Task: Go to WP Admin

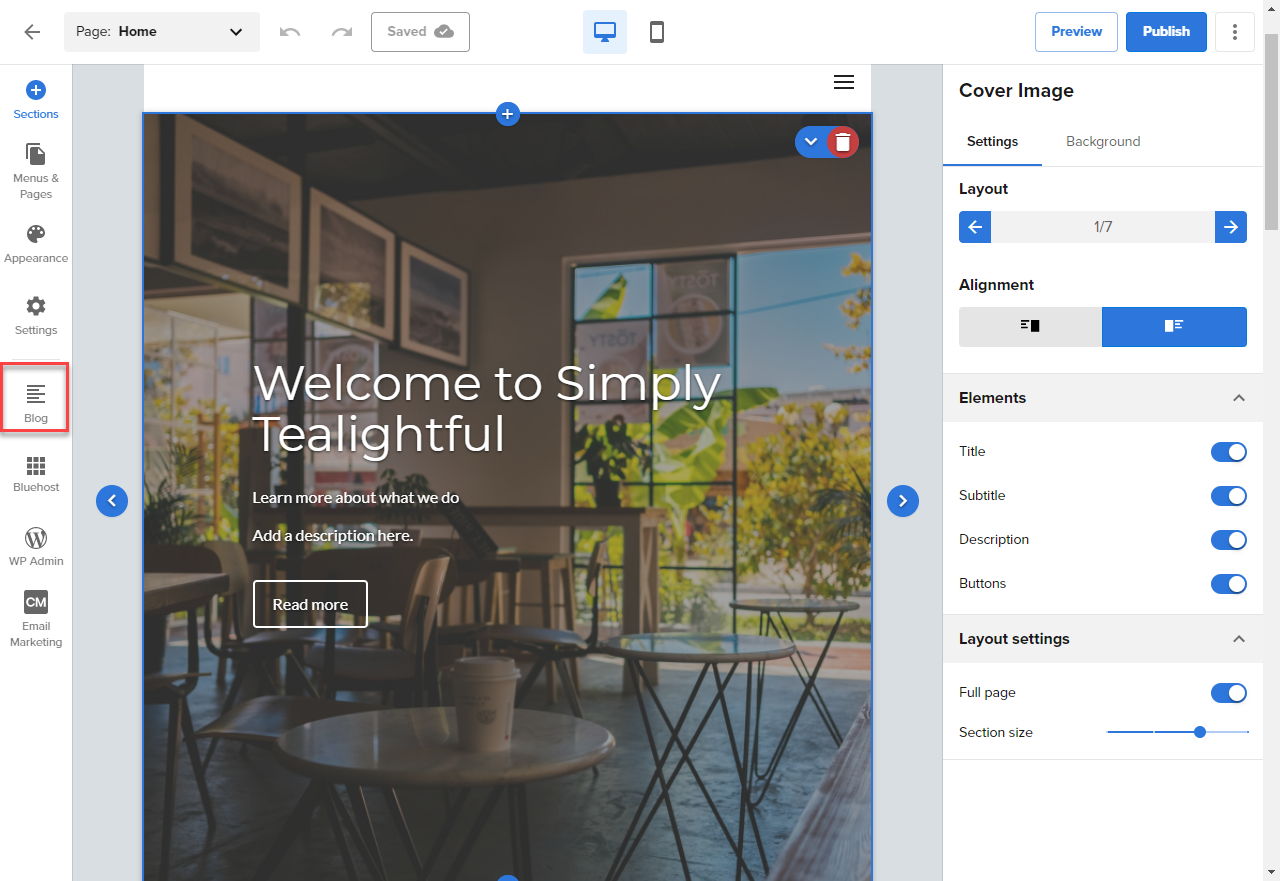Action: [36, 547]
